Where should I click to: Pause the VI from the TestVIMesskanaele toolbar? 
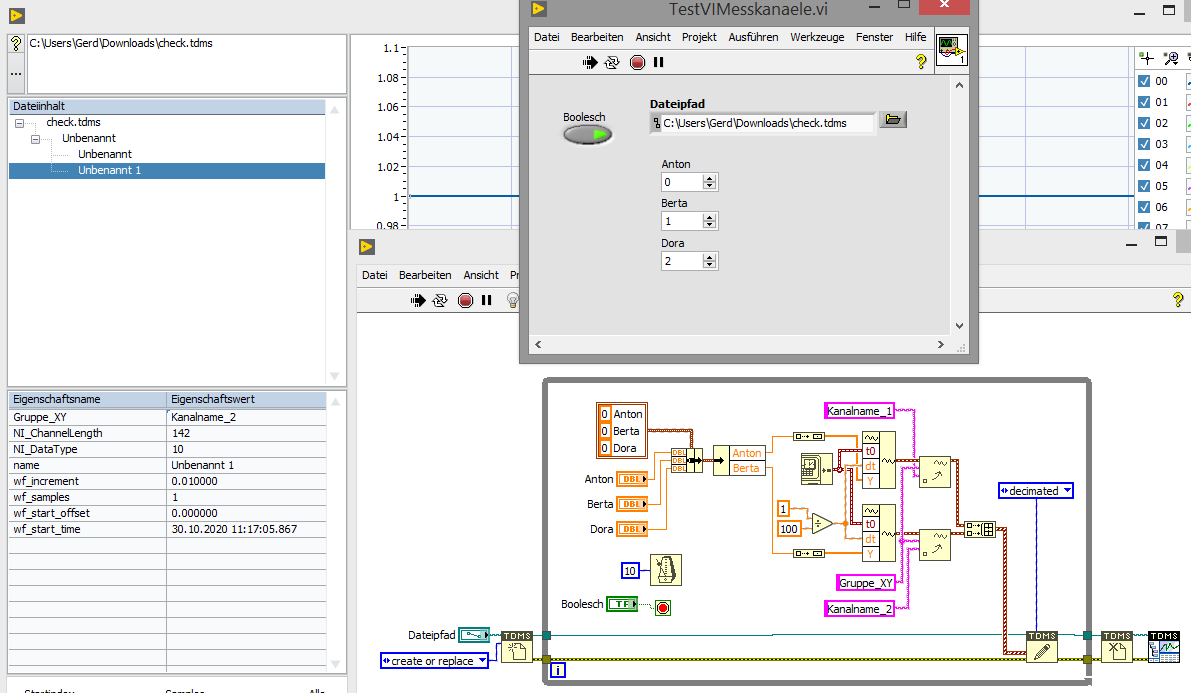tap(658, 62)
